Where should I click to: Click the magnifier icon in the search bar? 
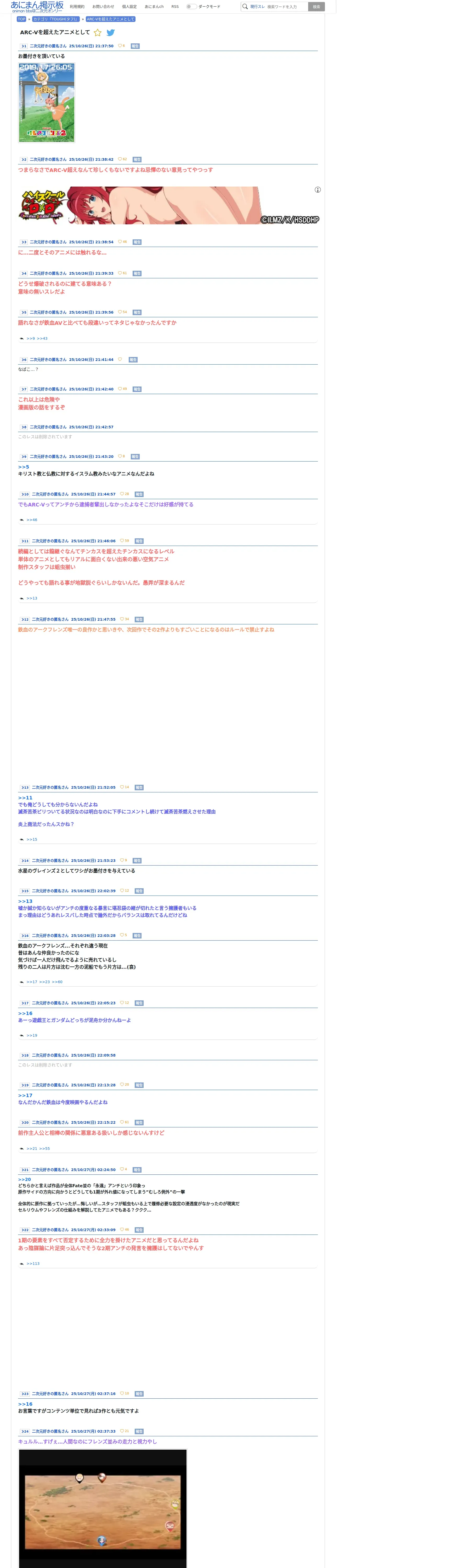245,7
